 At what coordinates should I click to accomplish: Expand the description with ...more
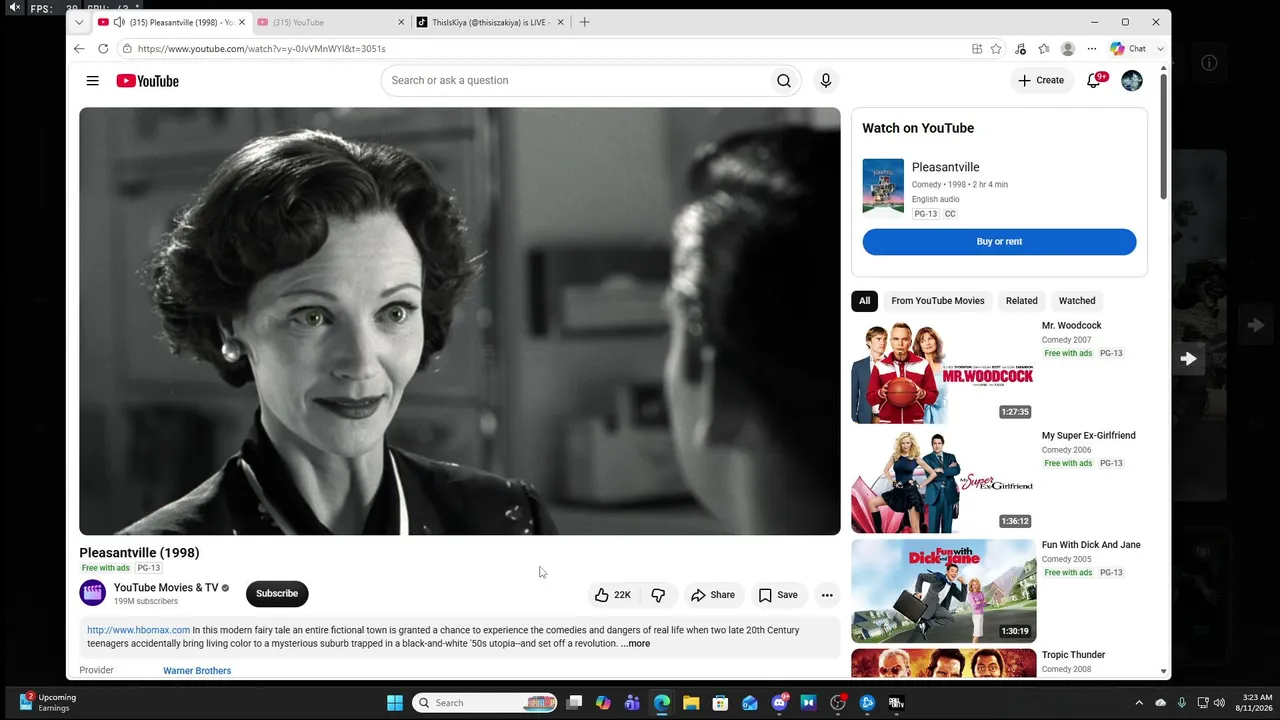(x=635, y=644)
